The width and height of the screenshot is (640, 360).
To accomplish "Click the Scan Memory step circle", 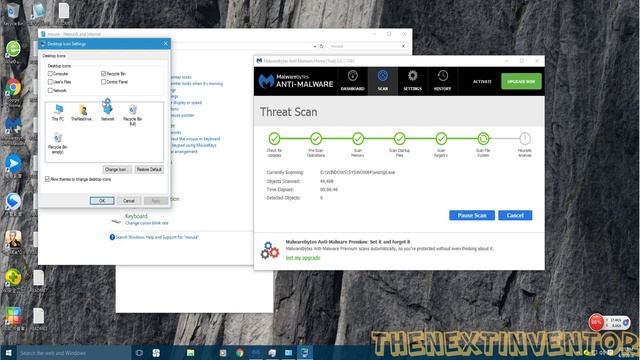I will pos(358,139).
